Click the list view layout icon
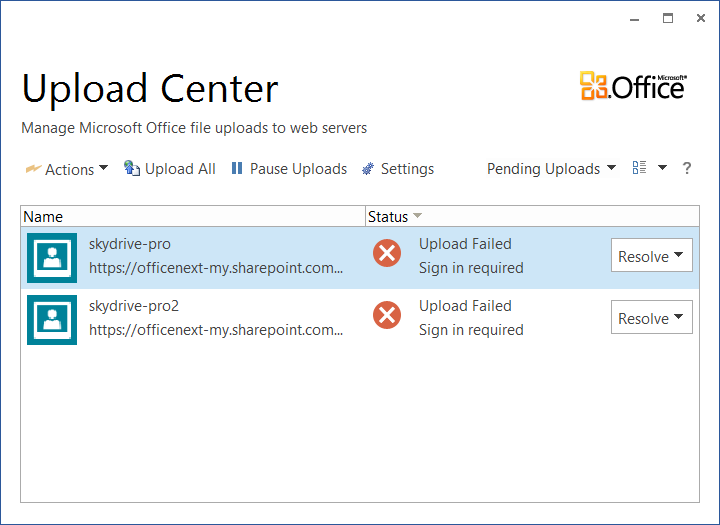The height and width of the screenshot is (525, 720). point(639,168)
